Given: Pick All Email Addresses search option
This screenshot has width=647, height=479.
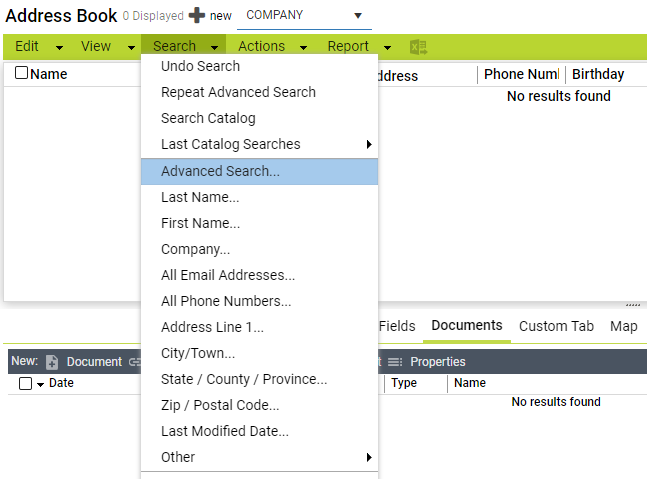Looking at the screenshot, I should (x=228, y=275).
